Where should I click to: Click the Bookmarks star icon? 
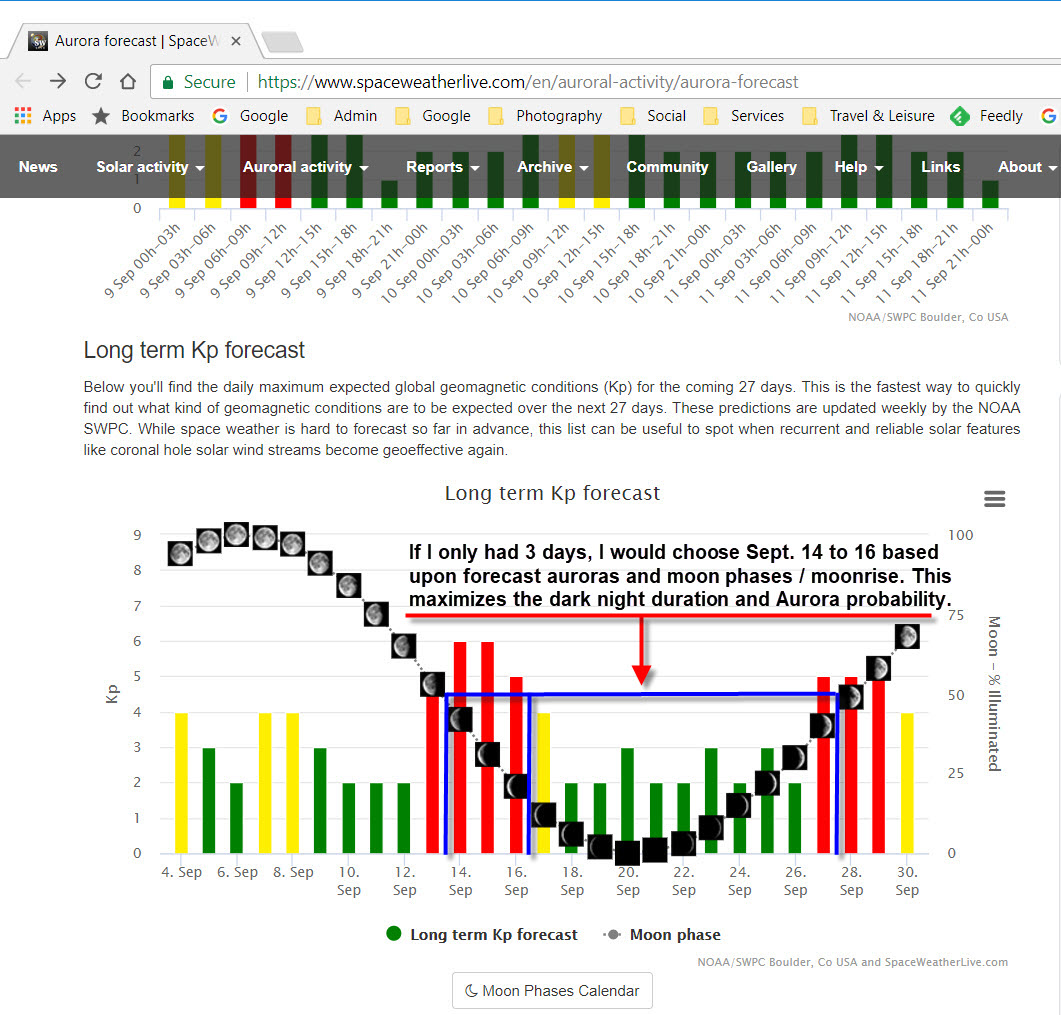click(101, 116)
